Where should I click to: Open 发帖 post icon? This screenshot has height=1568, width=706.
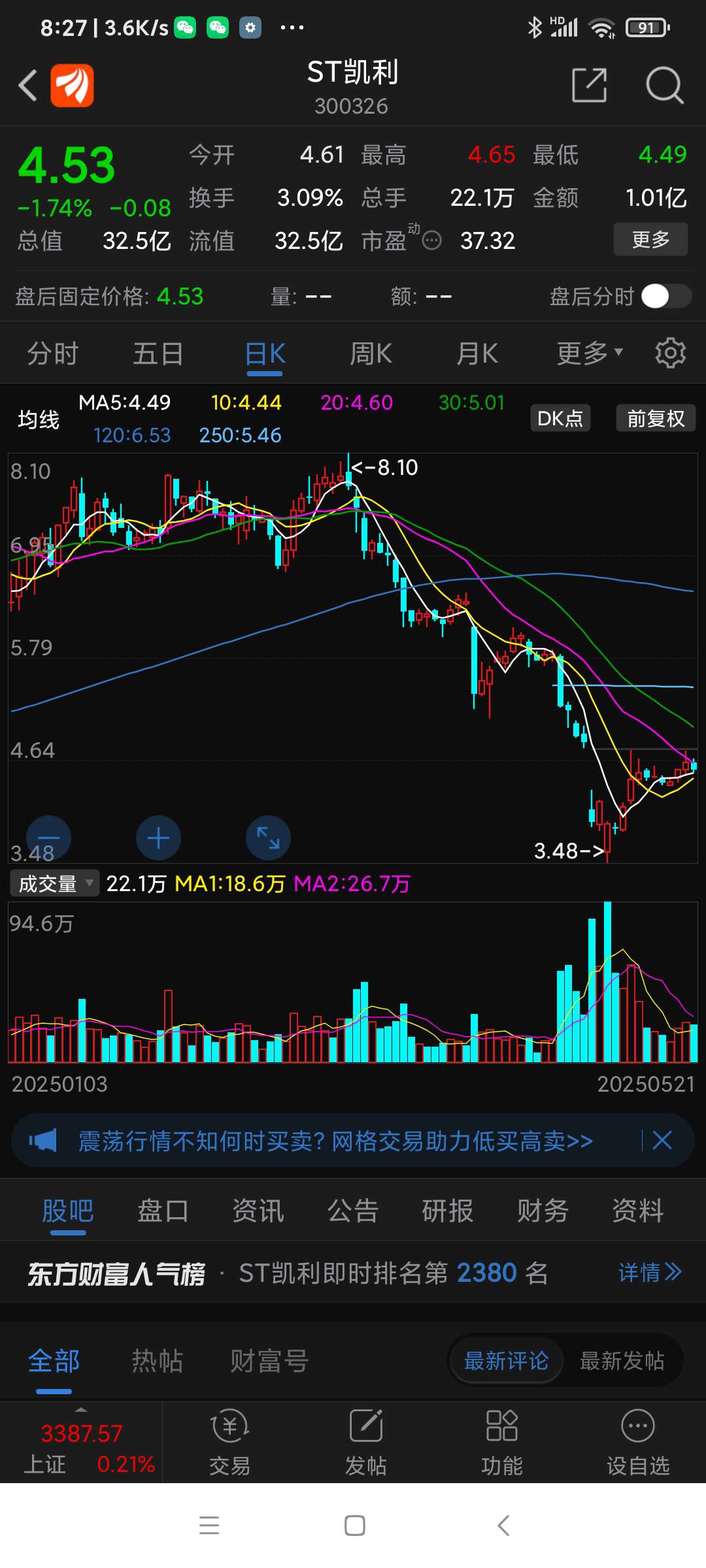point(366,1443)
